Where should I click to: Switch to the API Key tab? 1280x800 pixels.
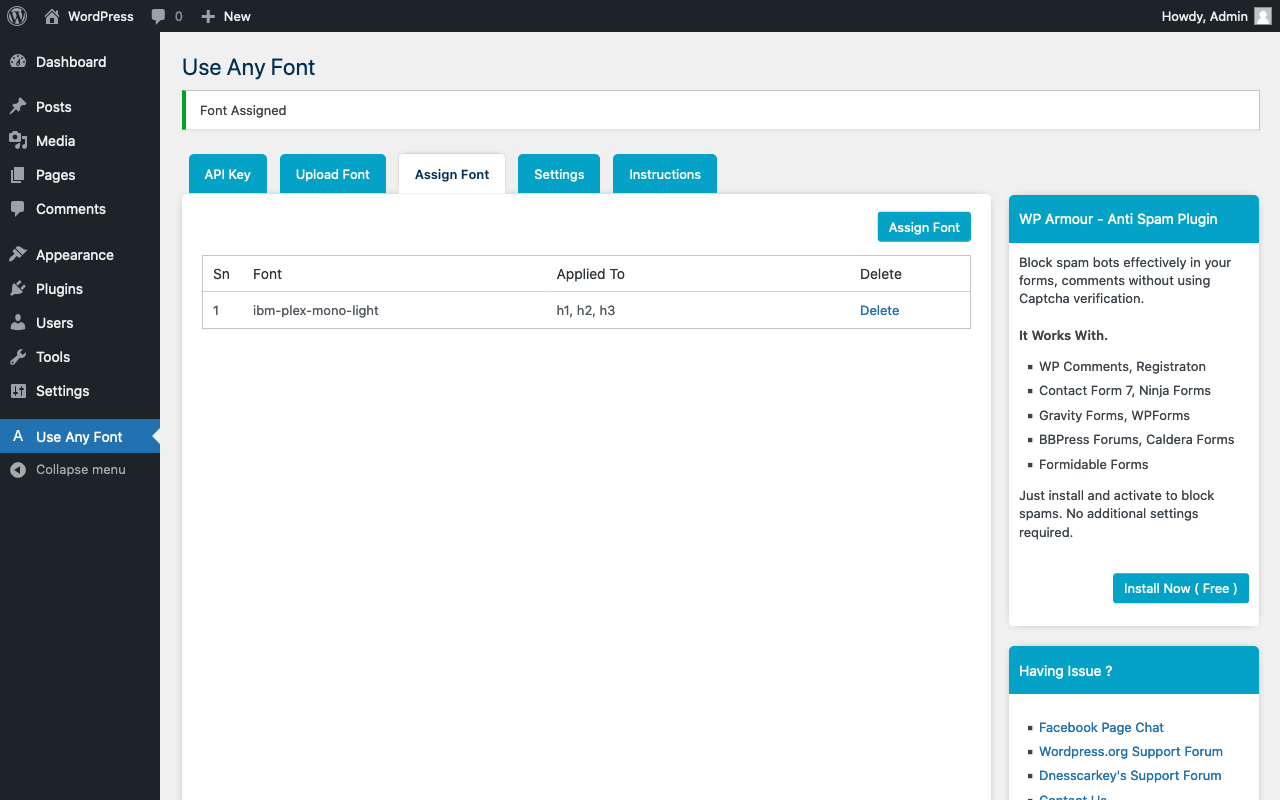[228, 174]
